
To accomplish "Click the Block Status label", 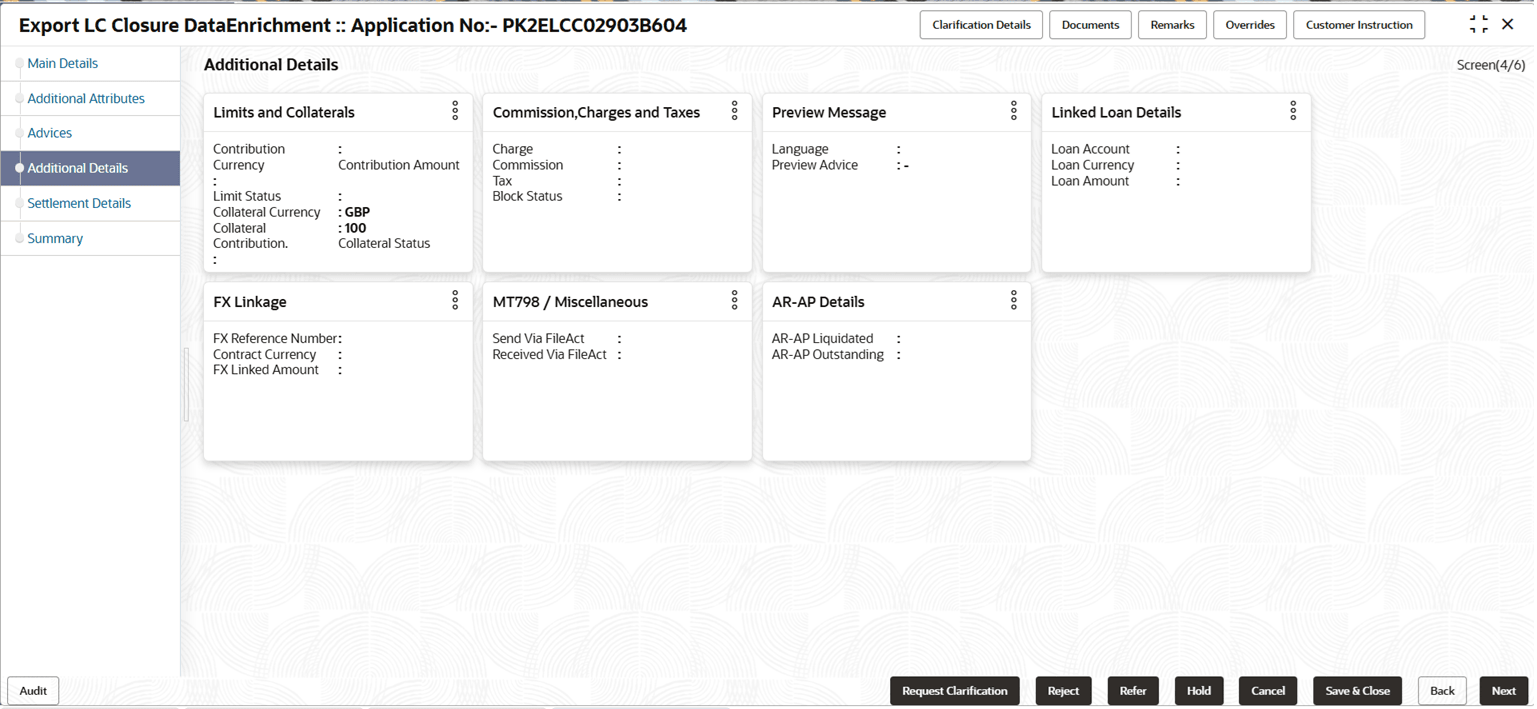I will point(527,196).
